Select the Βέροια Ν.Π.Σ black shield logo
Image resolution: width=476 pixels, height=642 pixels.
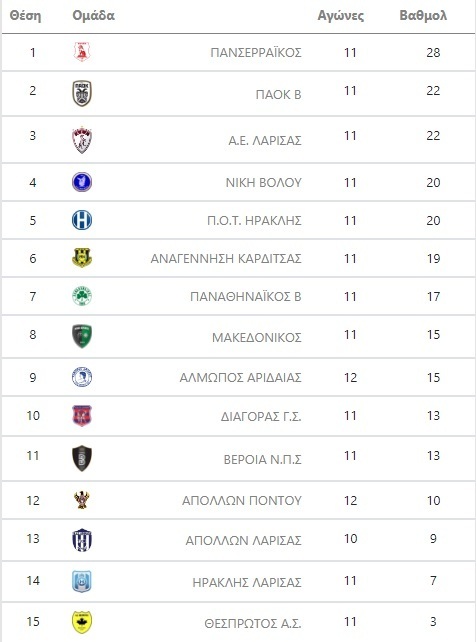82,458
